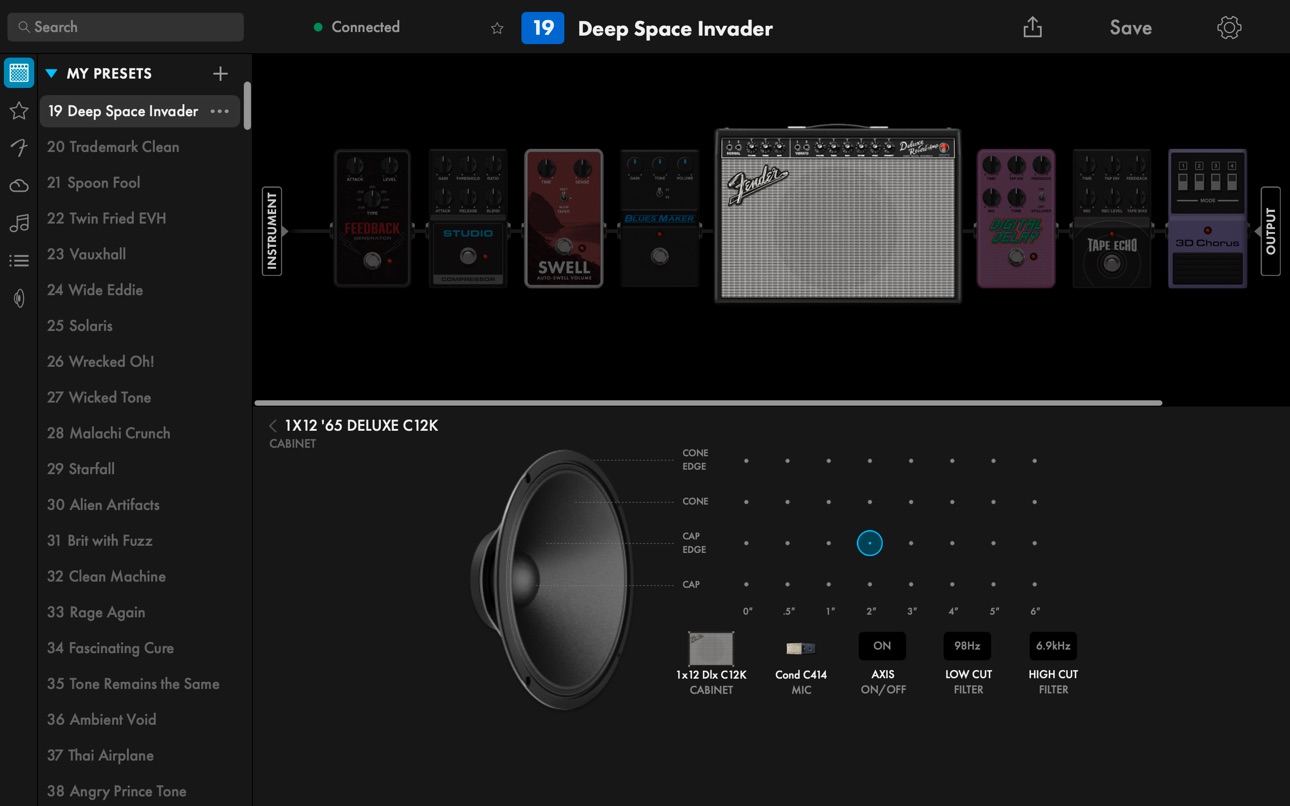The width and height of the screenshot is (1290, 806).
Task: Select the Tape Echo pedal
Action: tap(1111, 218)
